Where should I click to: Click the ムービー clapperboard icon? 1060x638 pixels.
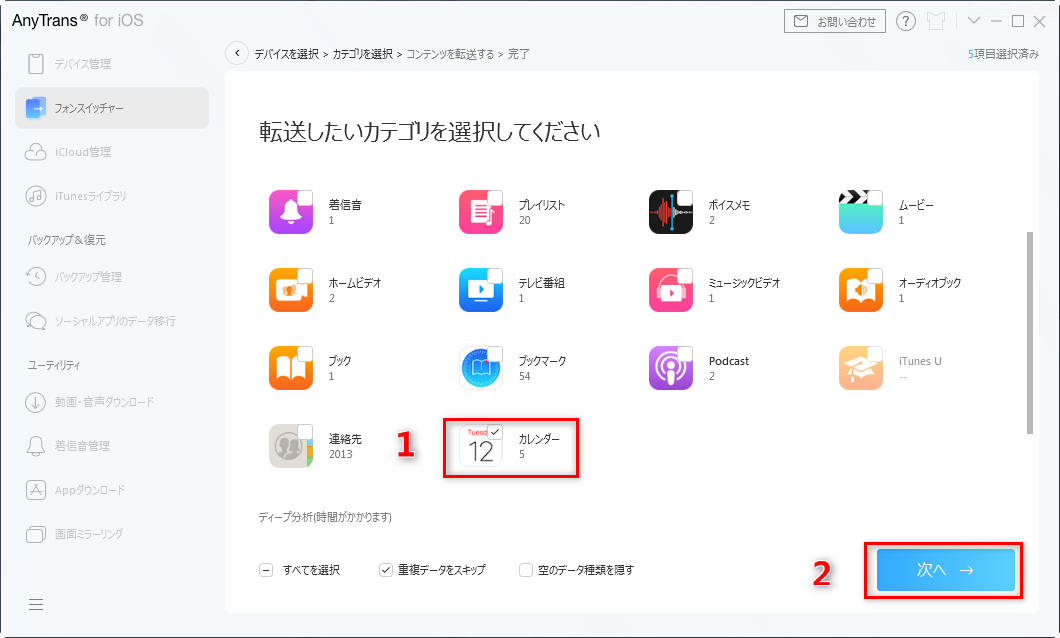tap(861, 212)
